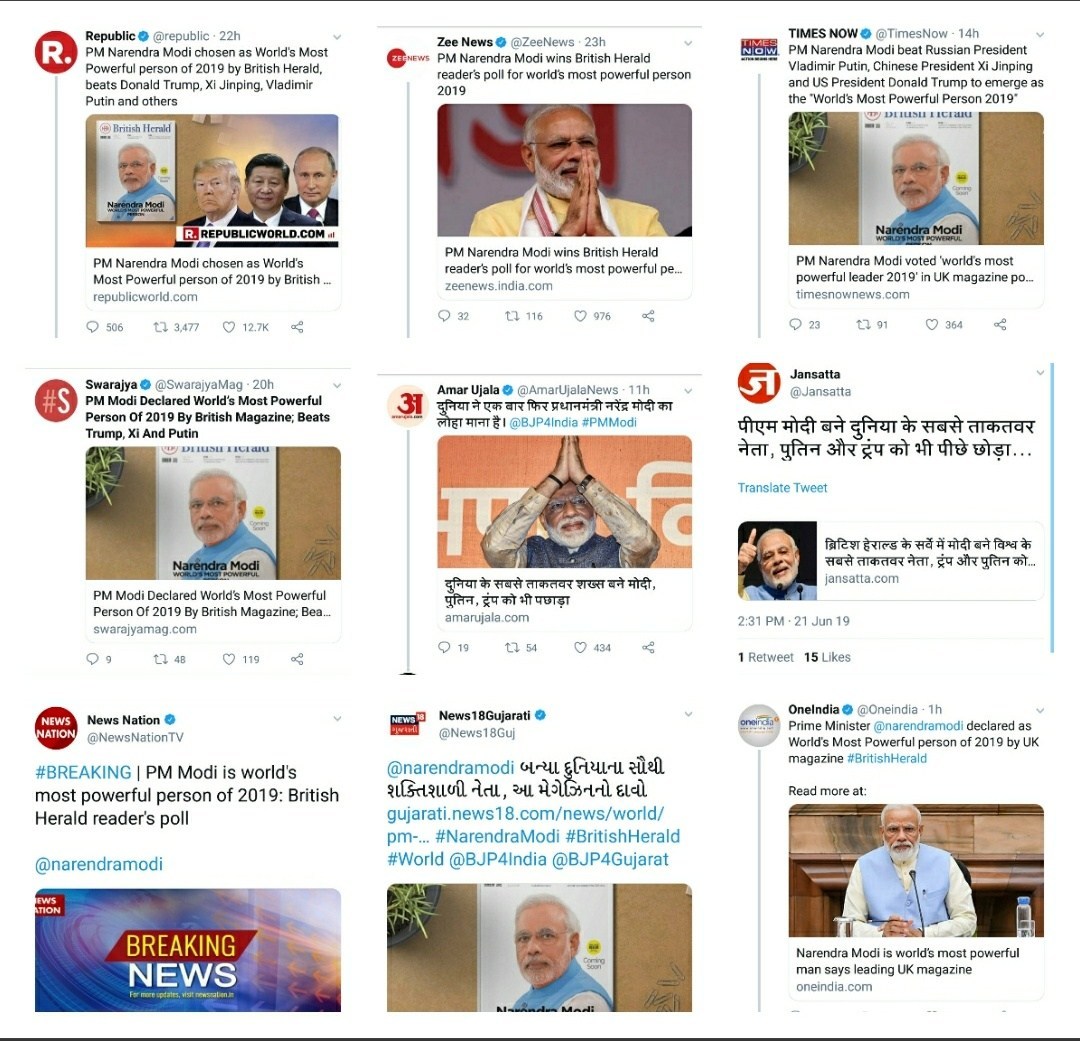Viewport: 1080px width, 1041px height.
Task: Open caret menu on OneIndia tweet
Action: 1040,710
